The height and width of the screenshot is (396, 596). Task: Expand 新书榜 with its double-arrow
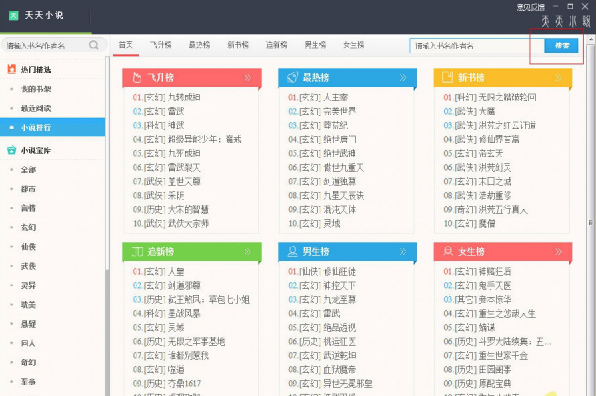point(558,78)
